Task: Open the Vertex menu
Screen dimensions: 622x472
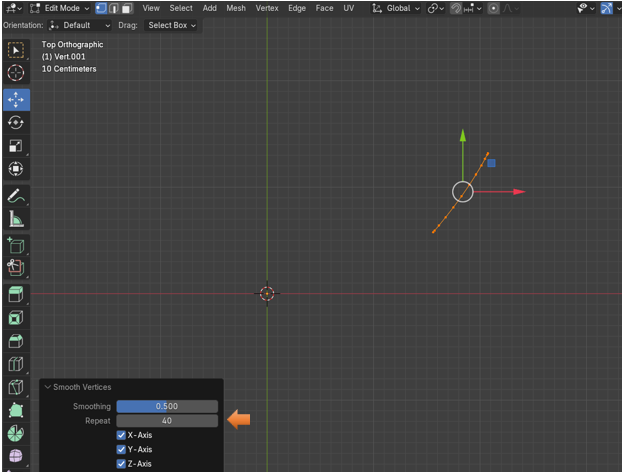Action: coord(267,8)
